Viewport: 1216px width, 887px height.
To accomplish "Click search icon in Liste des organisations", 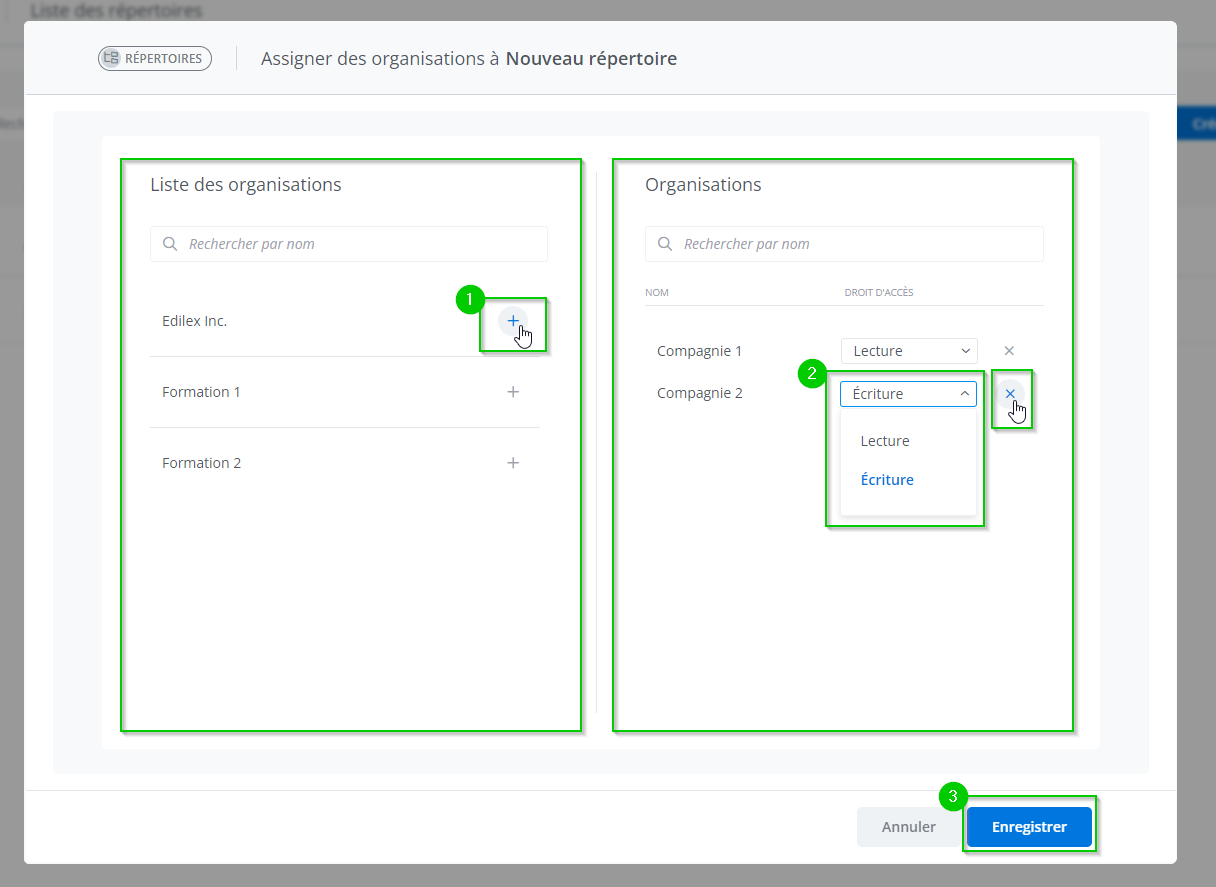I will (x=171, y=244).
